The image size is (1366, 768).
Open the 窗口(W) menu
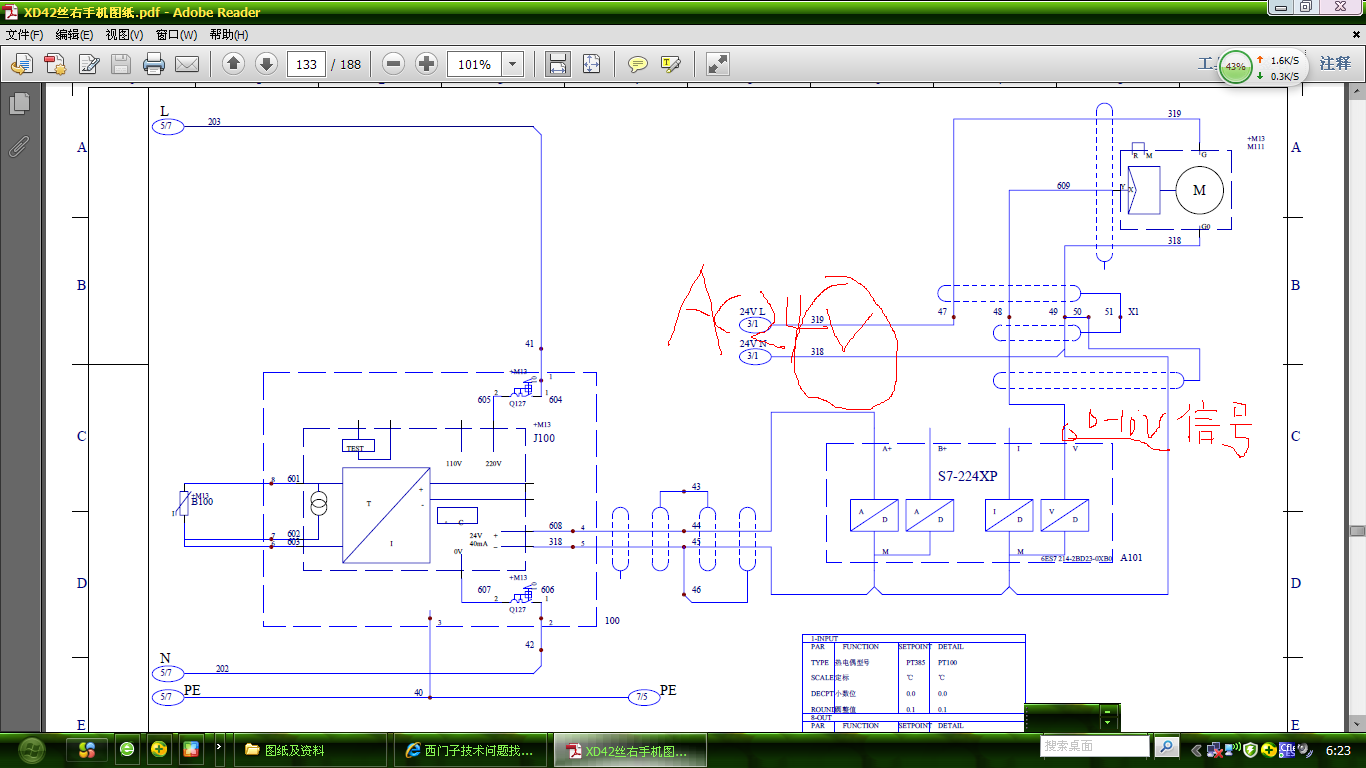(x=176, y=35)
